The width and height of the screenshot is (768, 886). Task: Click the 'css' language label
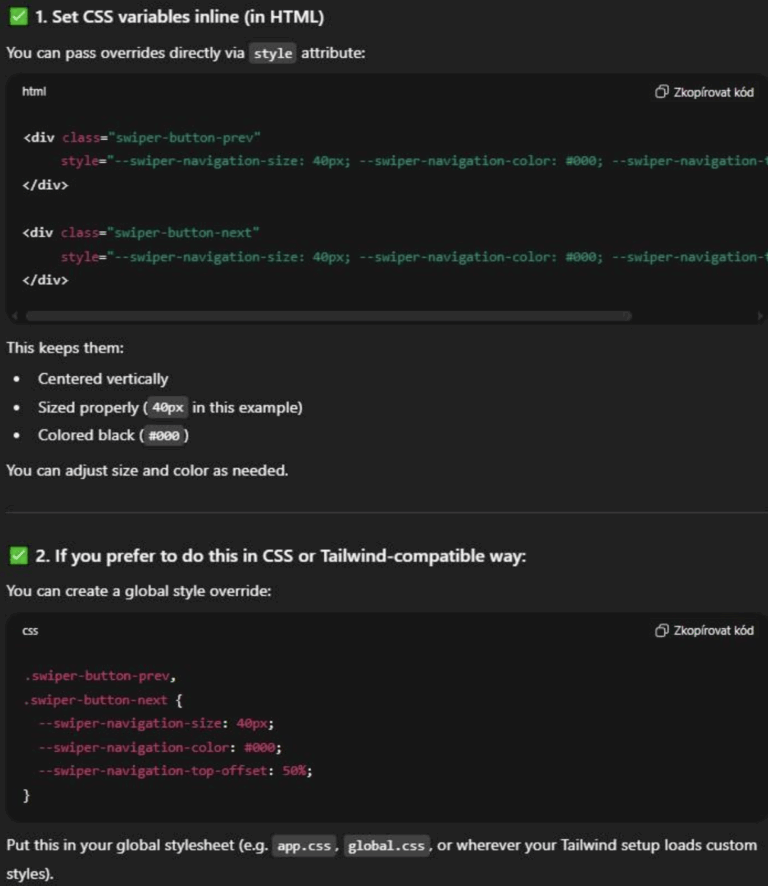pos(30,631)
